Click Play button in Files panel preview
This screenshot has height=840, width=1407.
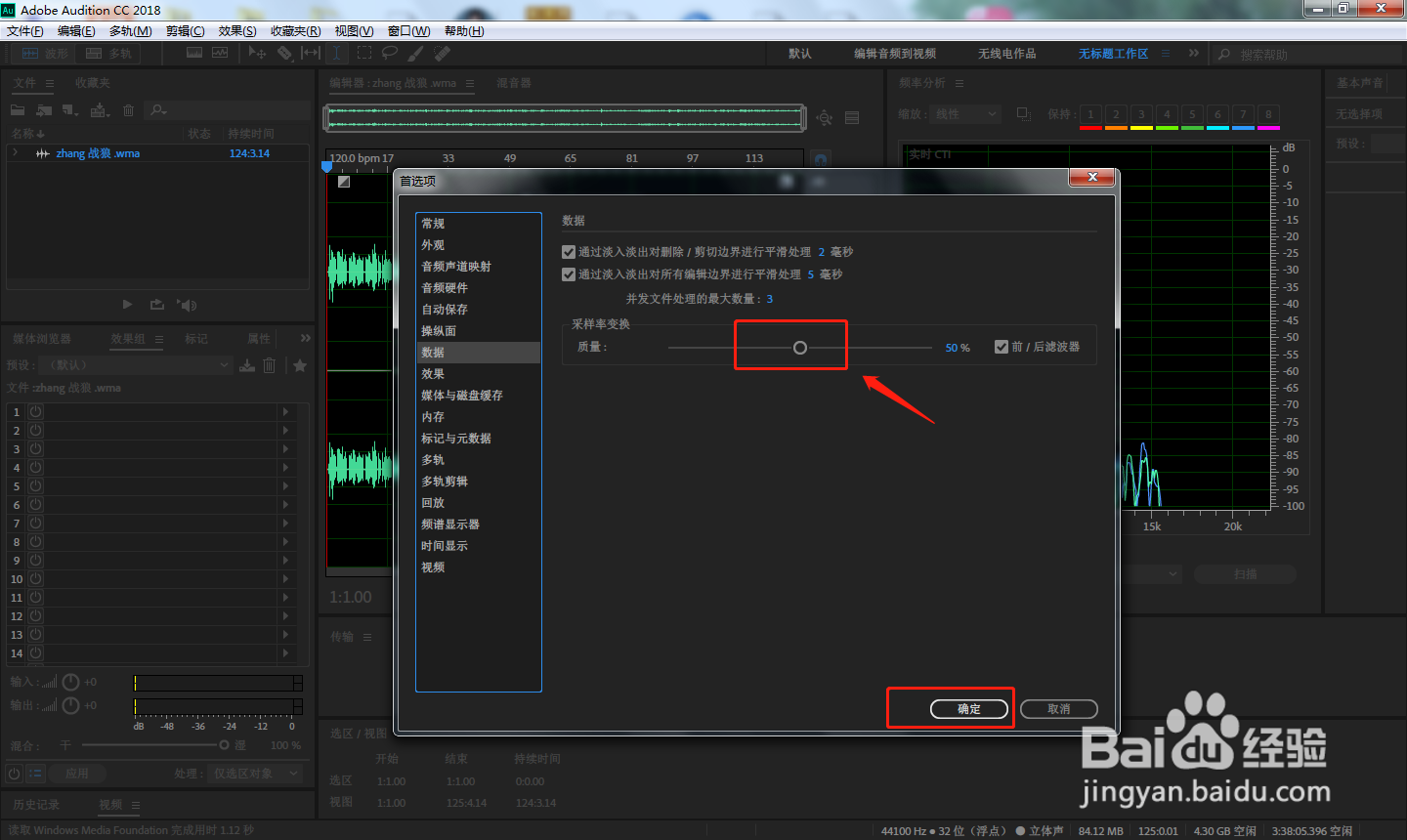click(127, 305)
